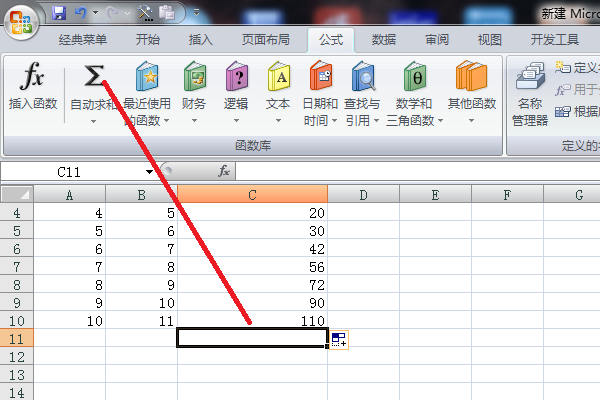Viewport: 600px width, 400px height.
Task: Click the tools icon in quick access toolbar
Action: (145, 13)
